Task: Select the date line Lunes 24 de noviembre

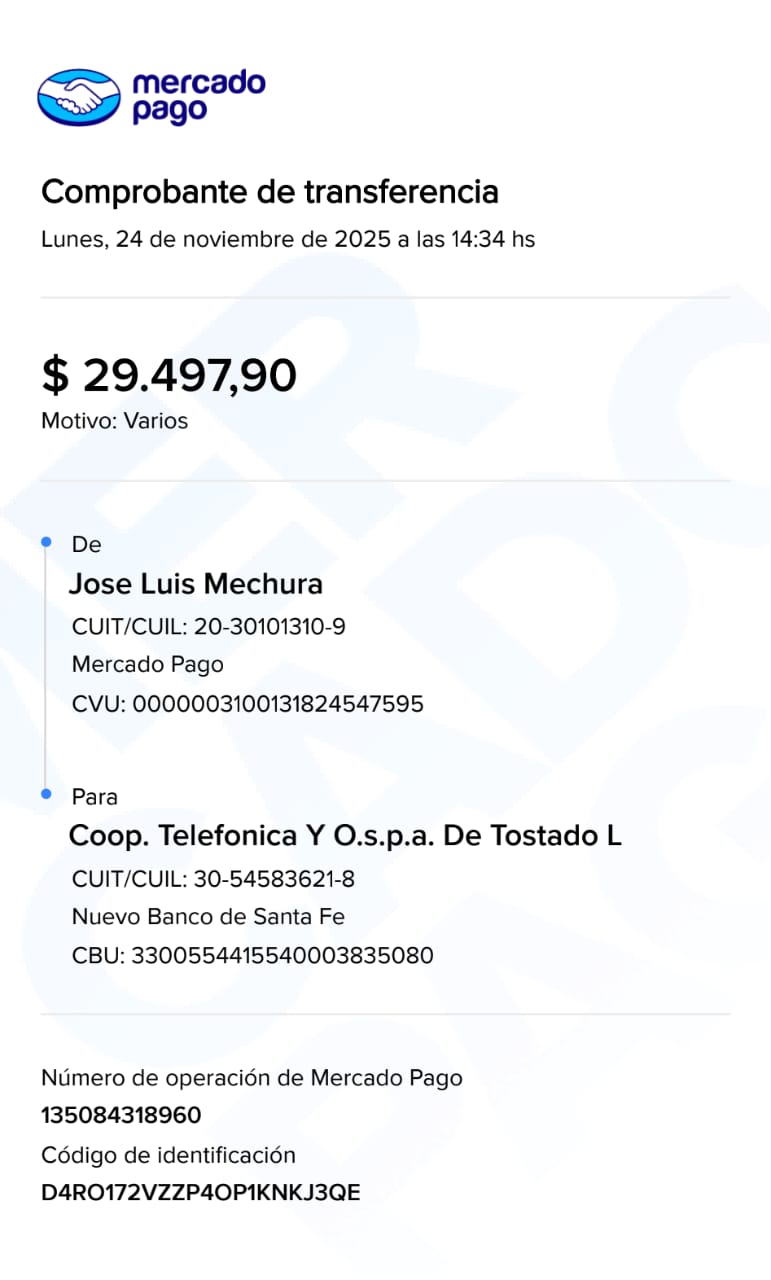Action: tap(287, 240)
